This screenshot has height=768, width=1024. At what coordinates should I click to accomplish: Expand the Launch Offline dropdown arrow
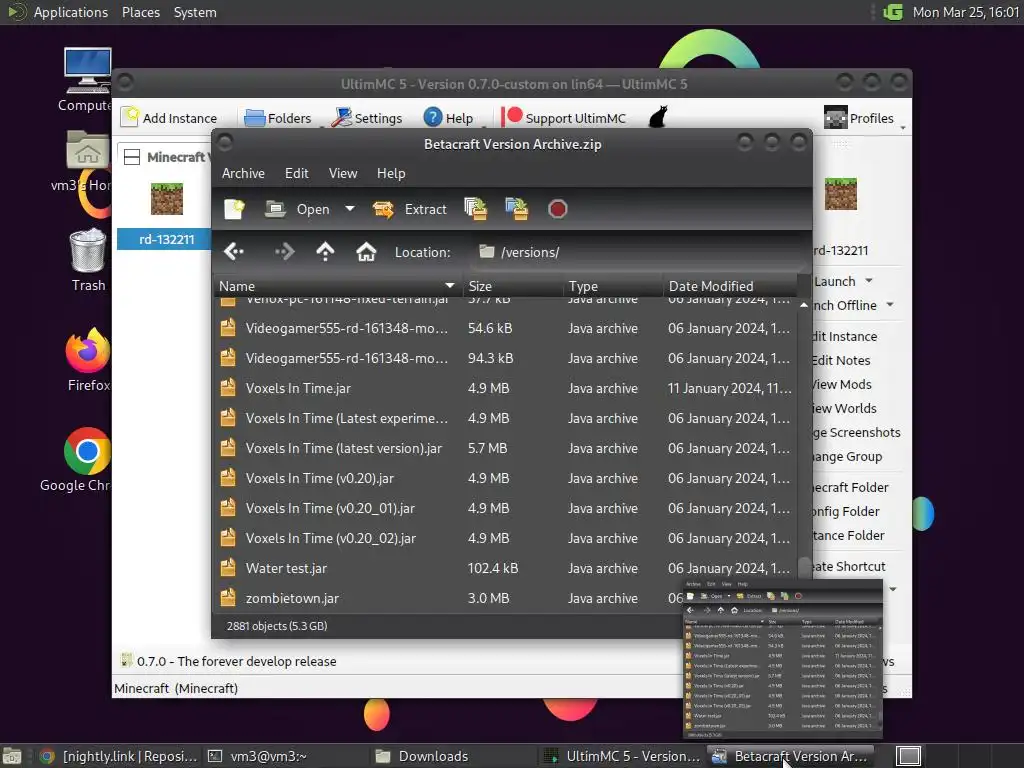[890, 305]
